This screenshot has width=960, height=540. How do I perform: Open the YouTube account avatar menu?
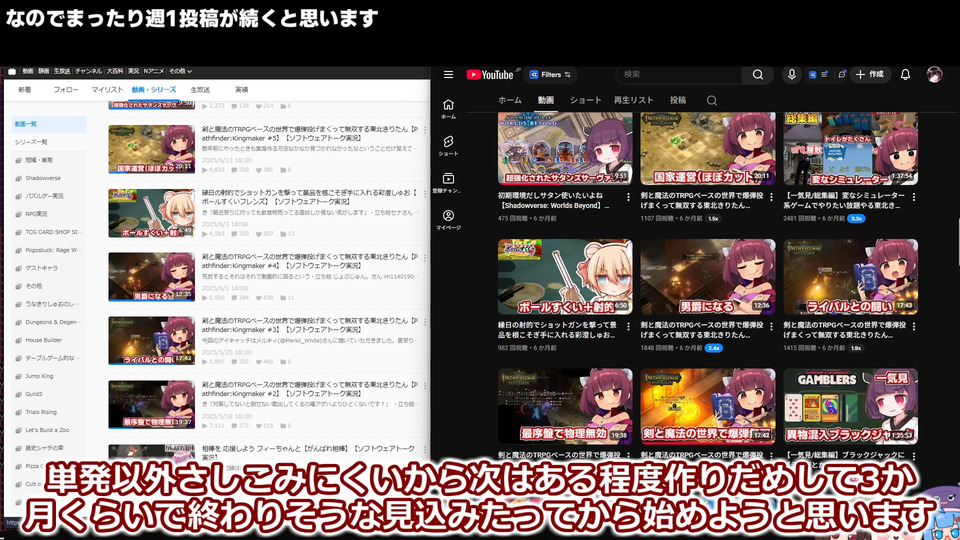pos(934,75)
